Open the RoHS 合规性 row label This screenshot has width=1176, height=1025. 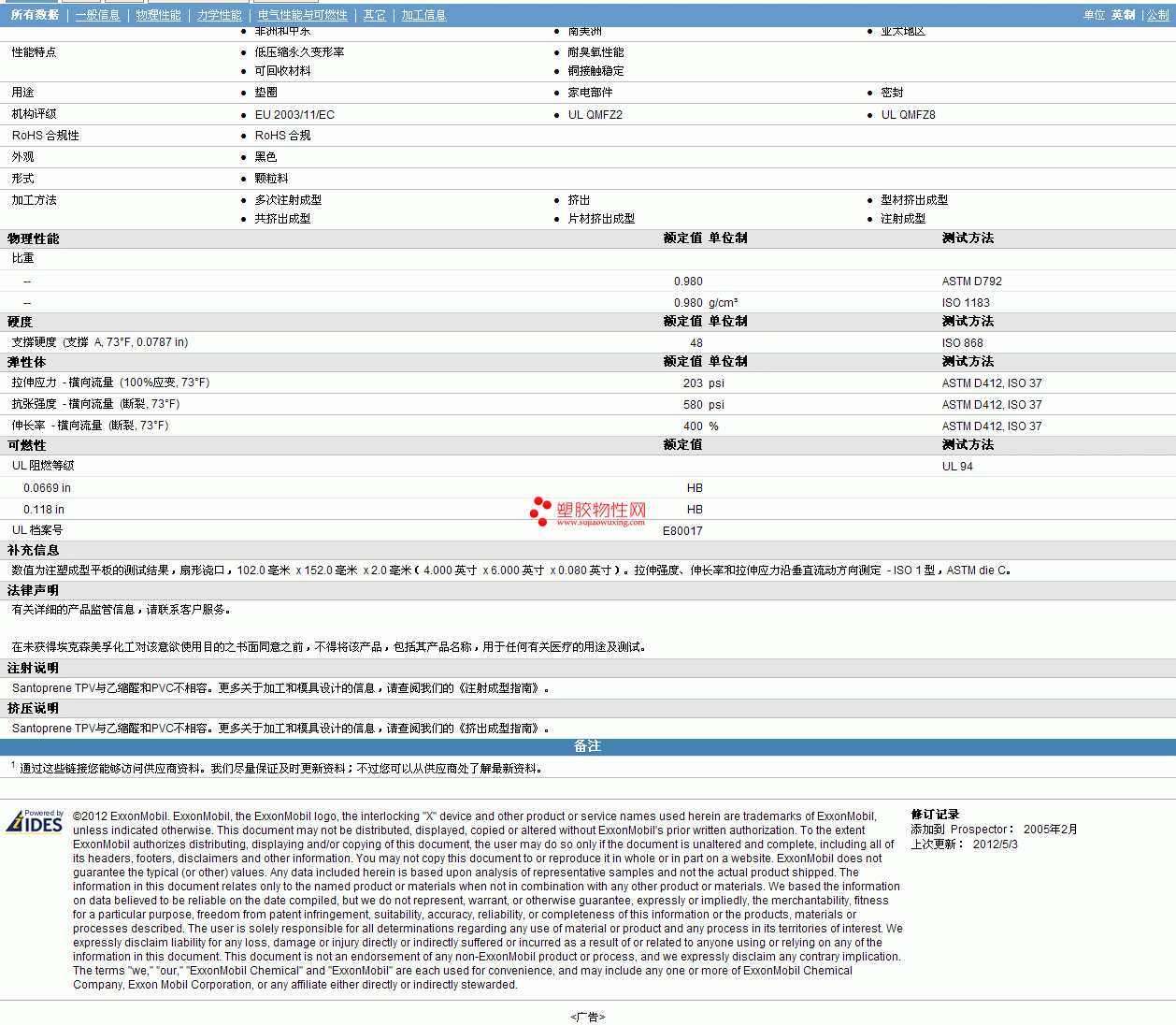tap(45, 136)
